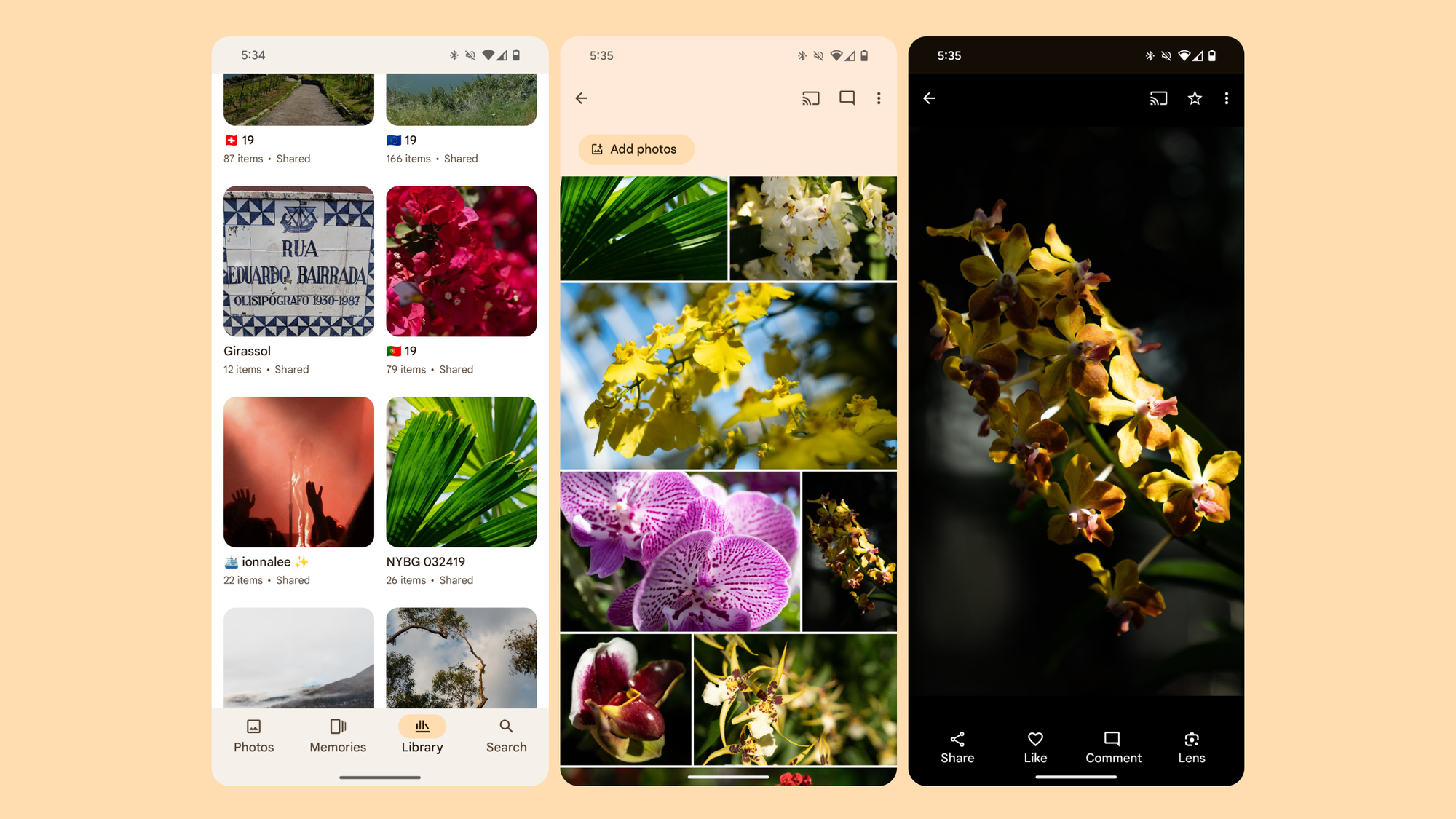This screenshot has width=1456, height=819.
Task: Tap the Add photos button
Action: 636,149
